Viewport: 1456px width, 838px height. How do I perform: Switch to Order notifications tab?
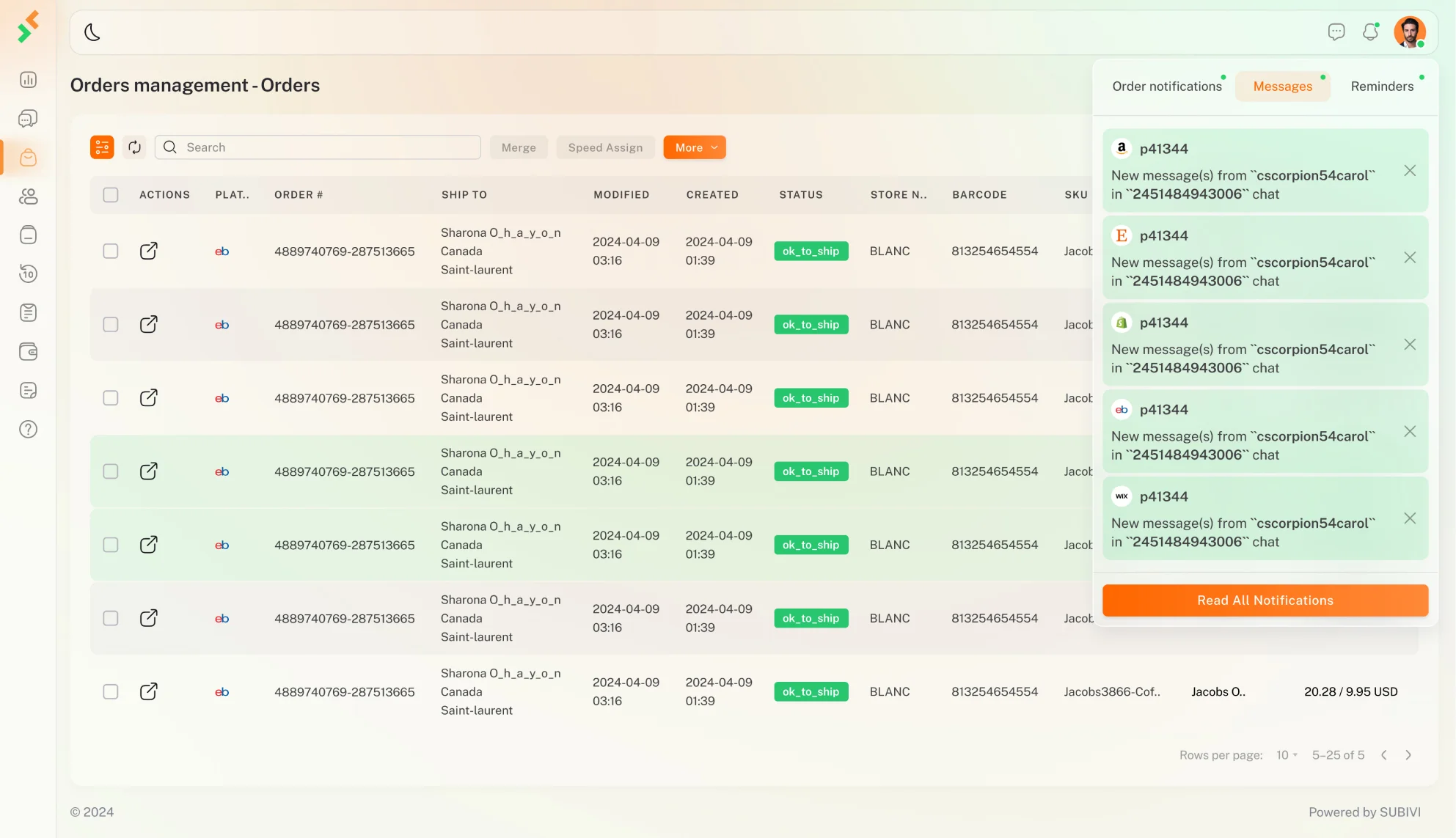(1166, 87)
